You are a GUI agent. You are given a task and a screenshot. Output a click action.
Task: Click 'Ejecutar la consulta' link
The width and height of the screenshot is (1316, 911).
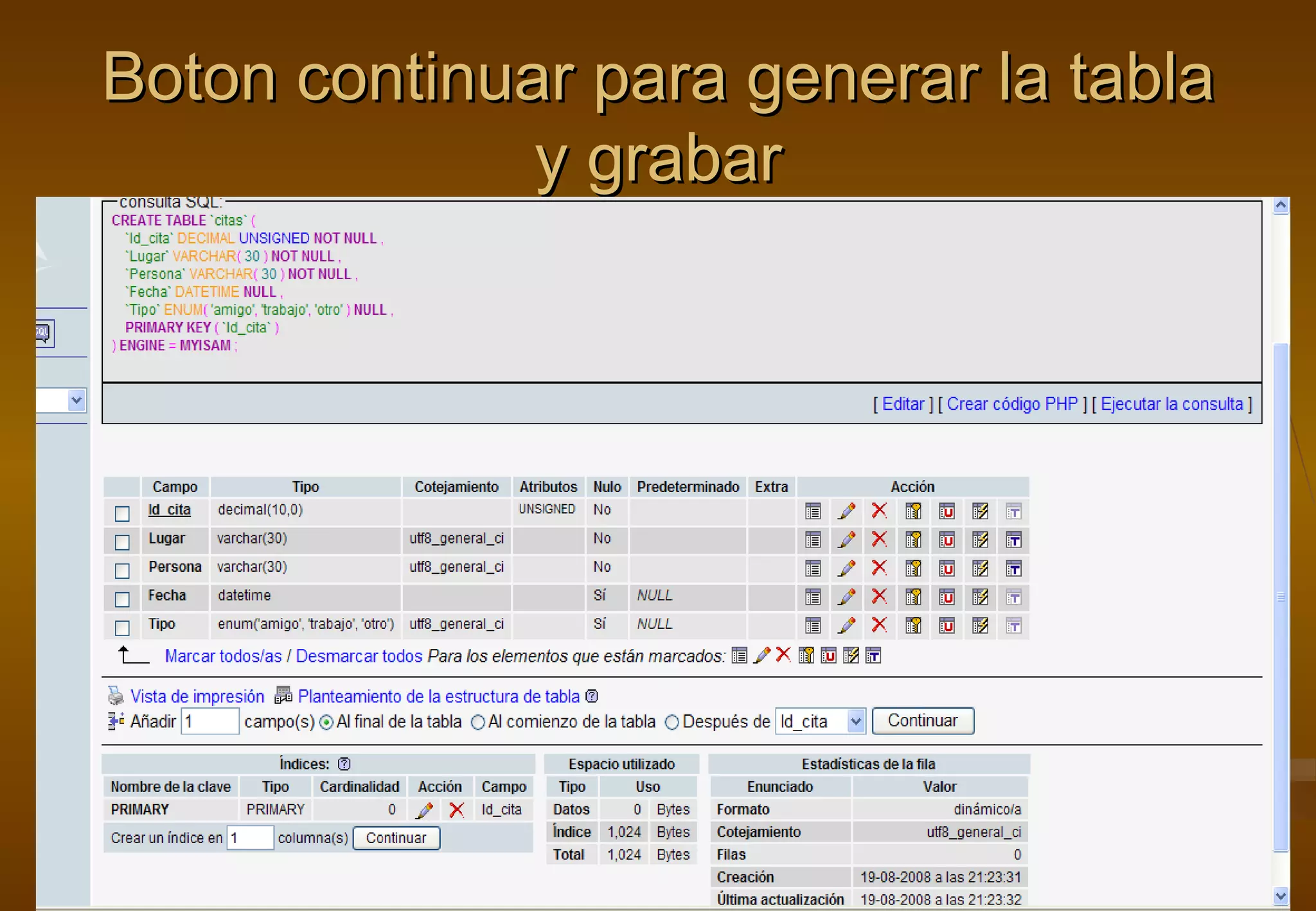point(1172,404)
